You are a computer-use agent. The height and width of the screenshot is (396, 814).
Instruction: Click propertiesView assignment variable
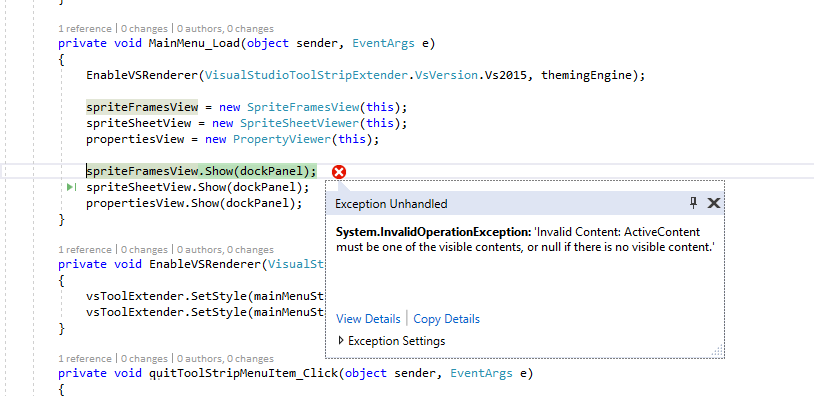click(135, 140)
